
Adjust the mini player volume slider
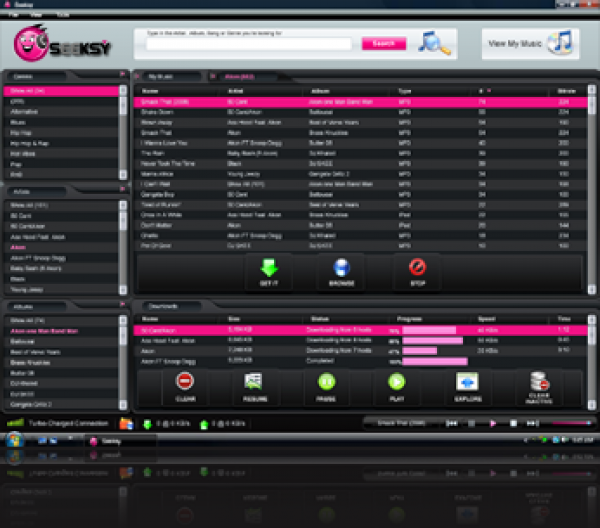coord(571,423)
